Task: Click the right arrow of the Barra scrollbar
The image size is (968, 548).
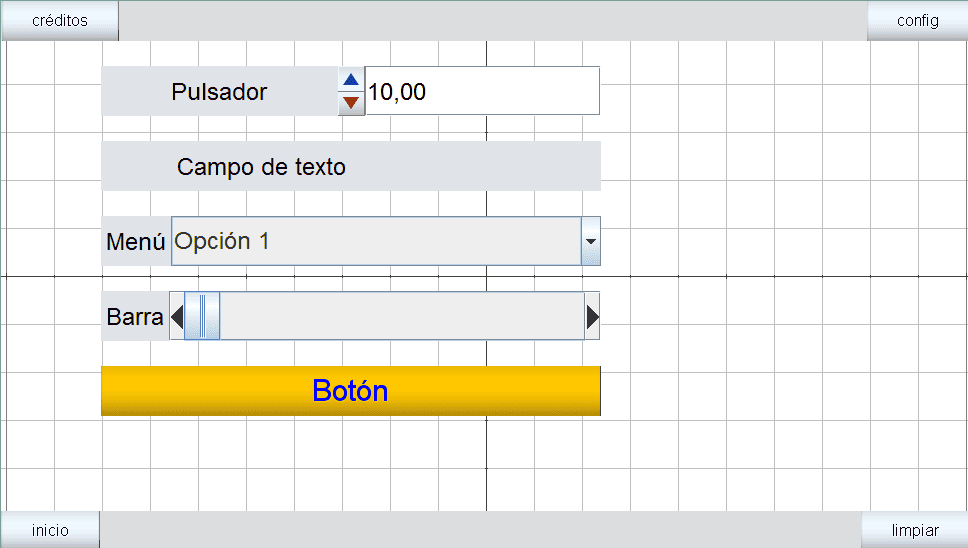Action: [x=592, y=317]
